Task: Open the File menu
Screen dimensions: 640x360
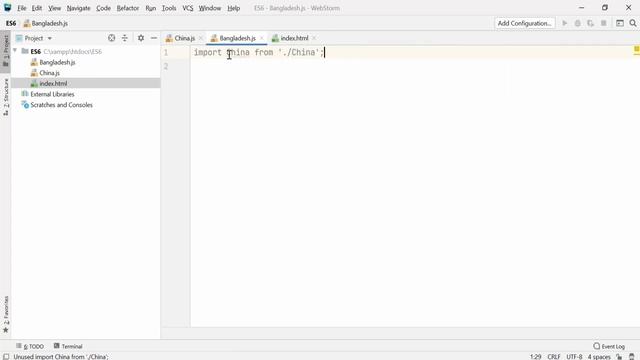Action: [22, 8]
